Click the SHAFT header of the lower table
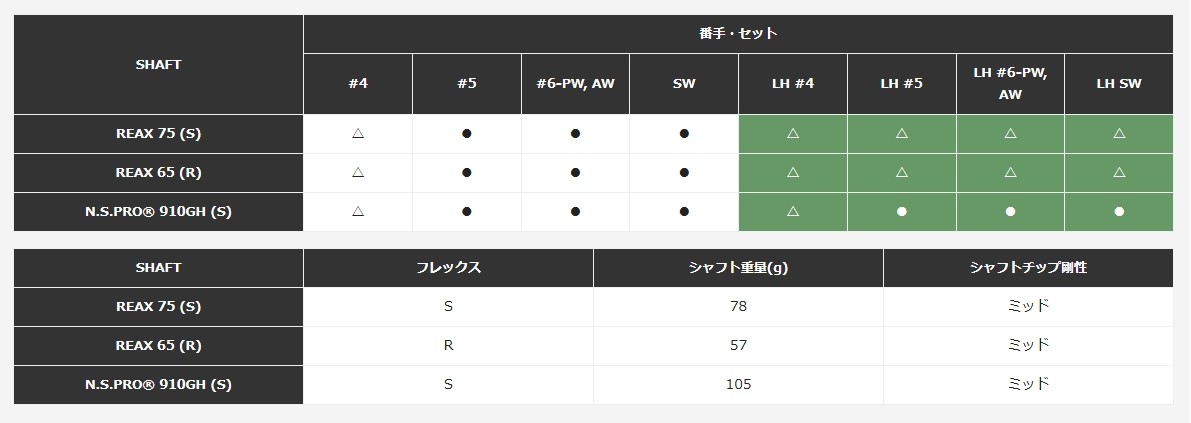 coord(158,268)
